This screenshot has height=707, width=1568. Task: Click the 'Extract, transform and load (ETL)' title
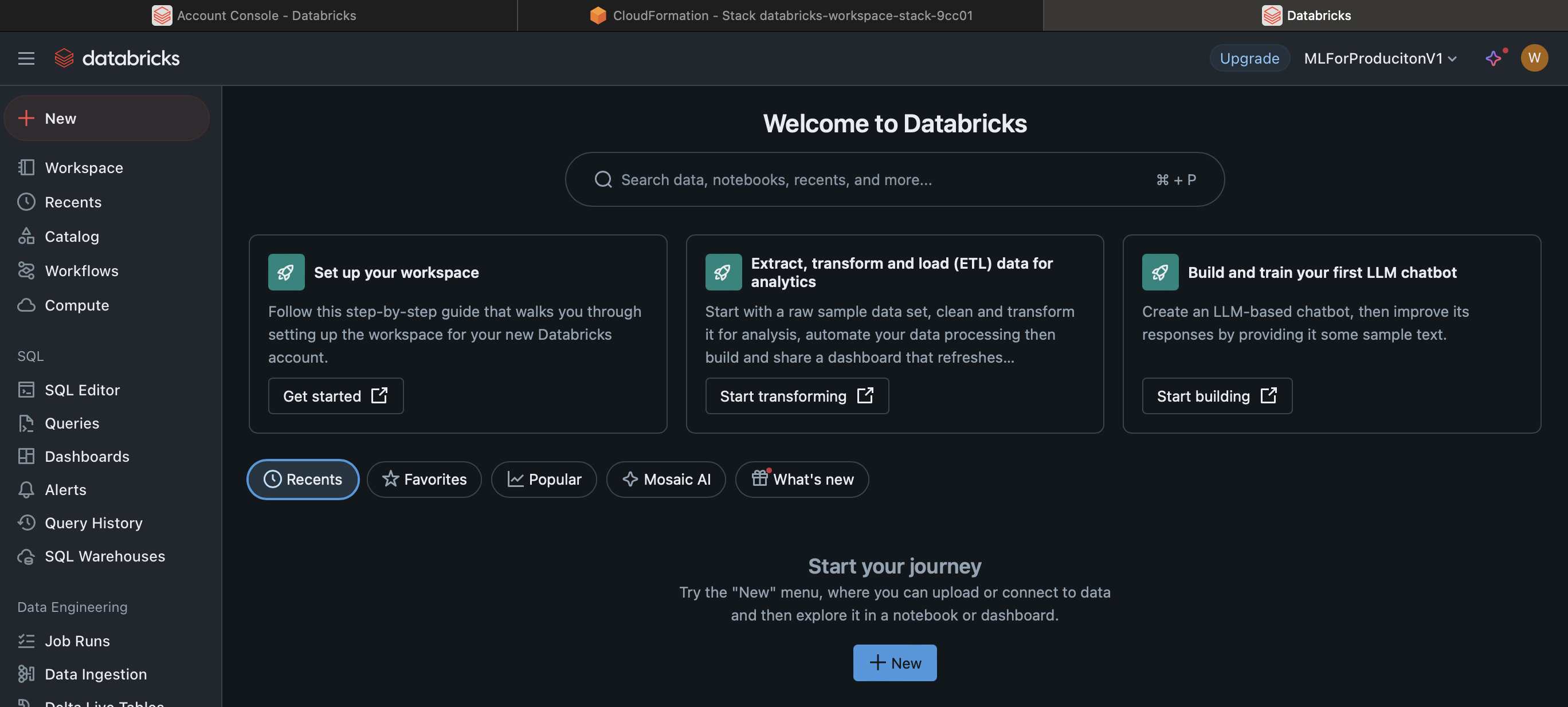coord(901,272)
